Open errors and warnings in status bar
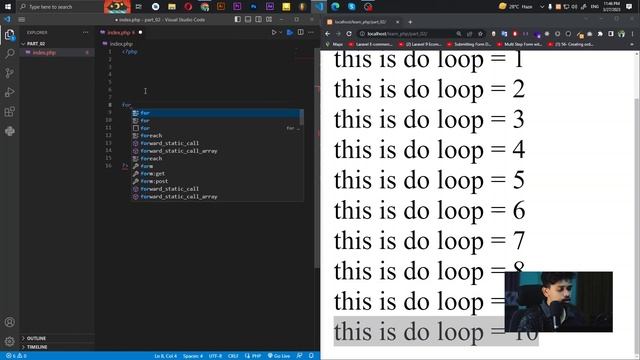The image size is (640, 360). 16,356
